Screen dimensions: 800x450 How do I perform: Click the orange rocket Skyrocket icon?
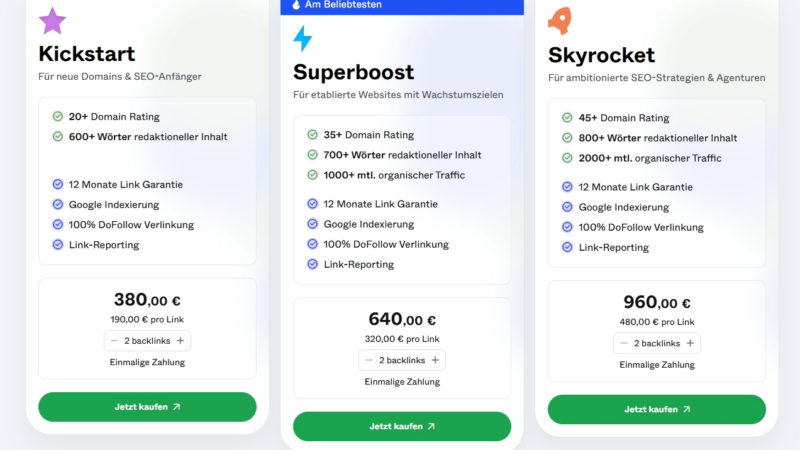pos(561,20)
